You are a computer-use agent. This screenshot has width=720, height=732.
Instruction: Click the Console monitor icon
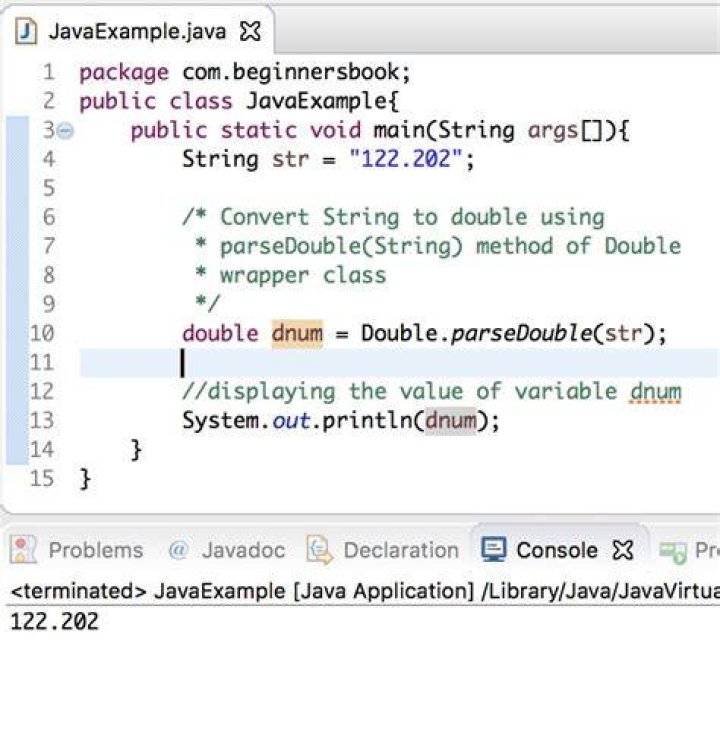tap(493, 549)
